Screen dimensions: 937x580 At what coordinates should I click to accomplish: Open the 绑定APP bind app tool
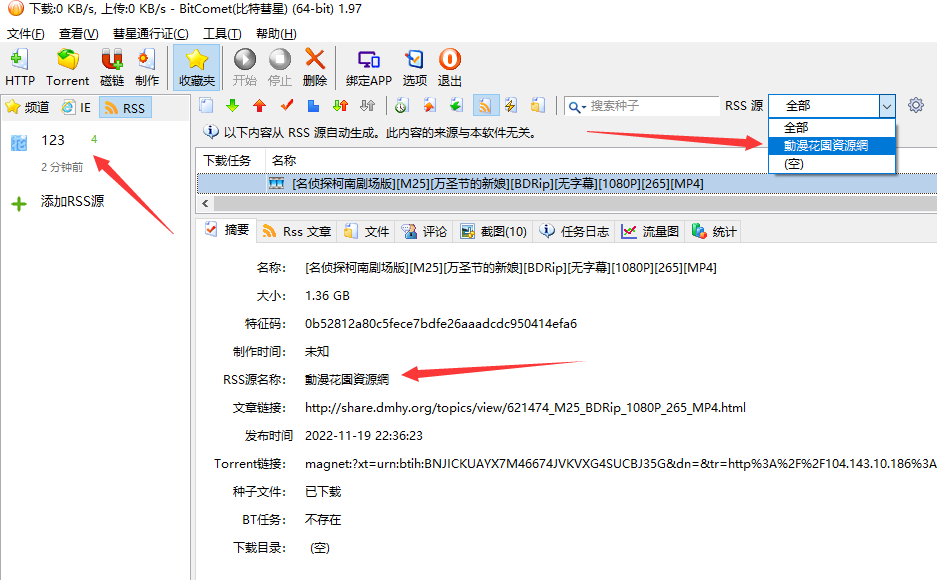pos(369,67)
